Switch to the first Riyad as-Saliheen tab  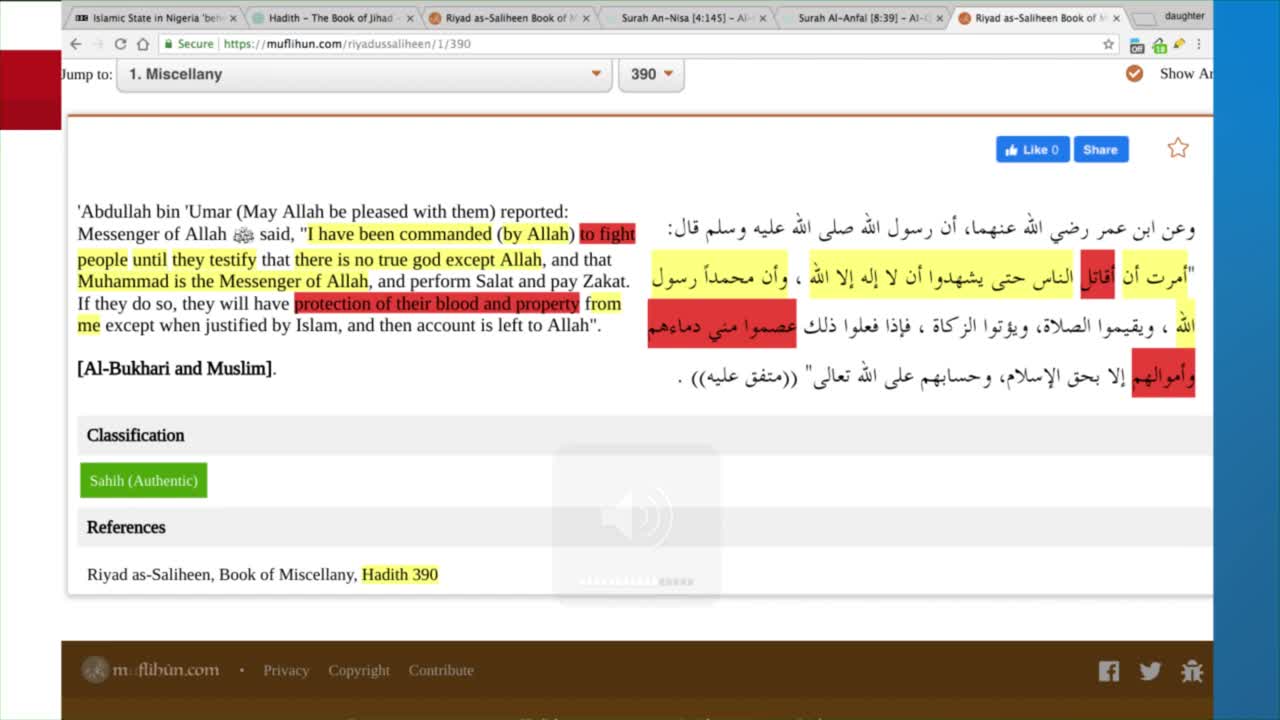coord(508,18)
